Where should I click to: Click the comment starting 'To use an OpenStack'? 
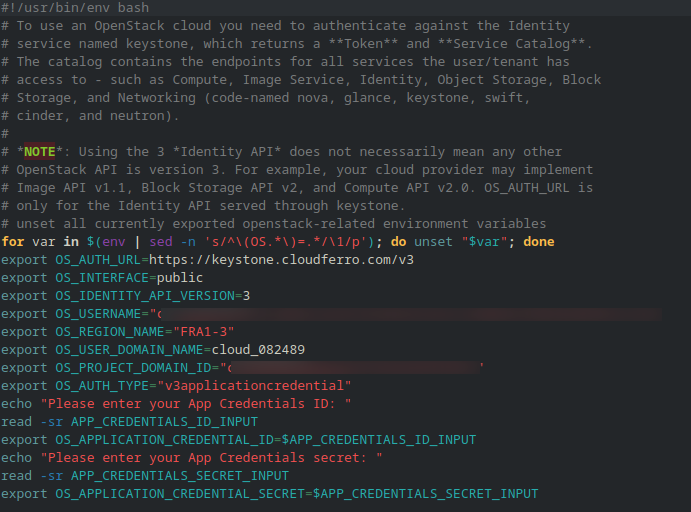[x=285, y=26]
